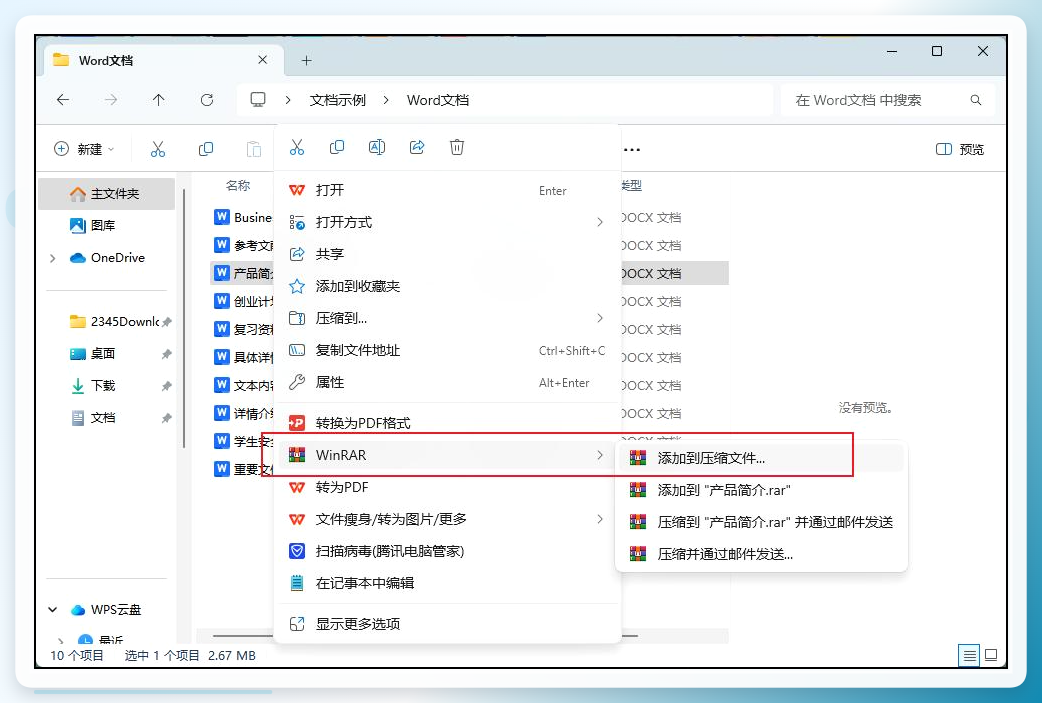
Task: Refresh the current folder
Action: tap(207, 100)
